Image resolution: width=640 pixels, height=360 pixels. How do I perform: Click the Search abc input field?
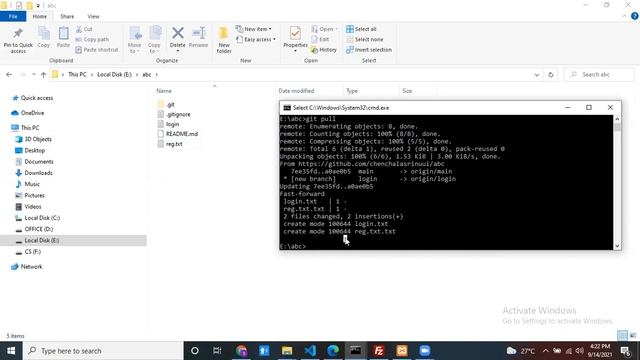[x=599, y=75]
